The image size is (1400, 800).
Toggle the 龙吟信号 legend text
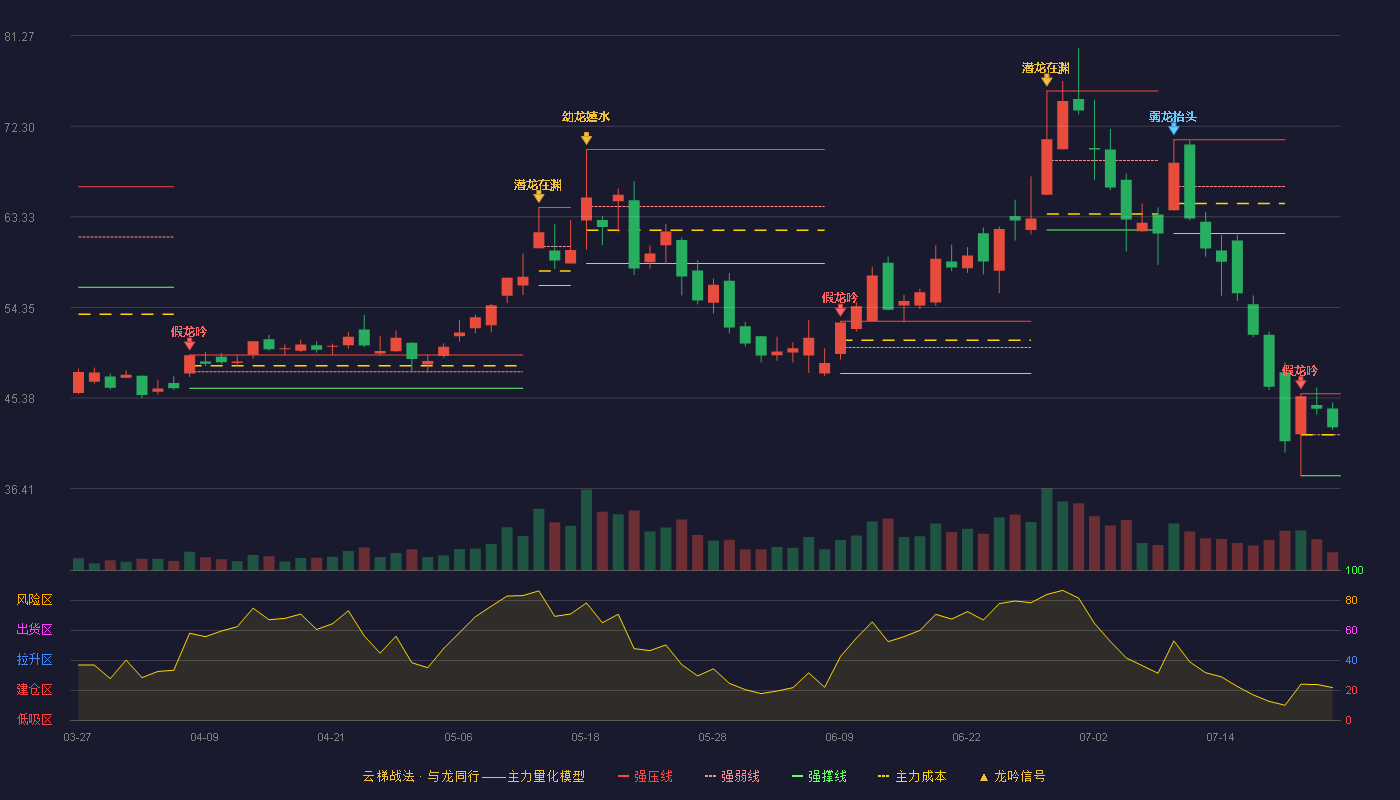[1020, 776]
